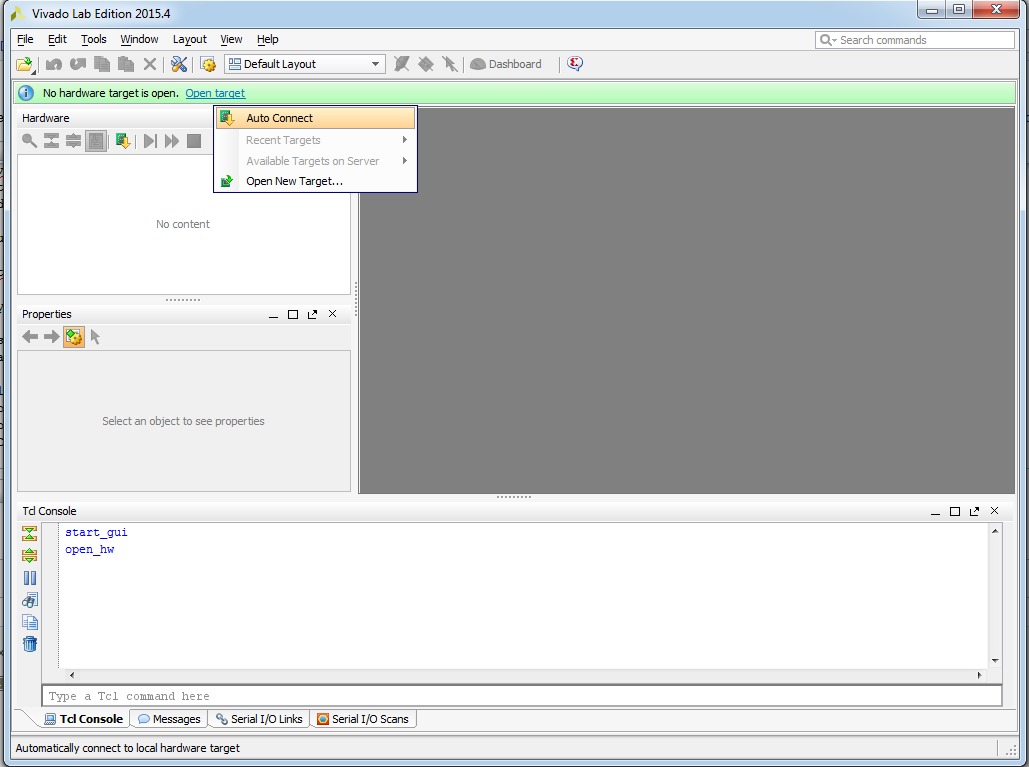Screen dimensions: 1029x767
Task: Click the Tcl Console collapse all icon
Action: point(30,533)
